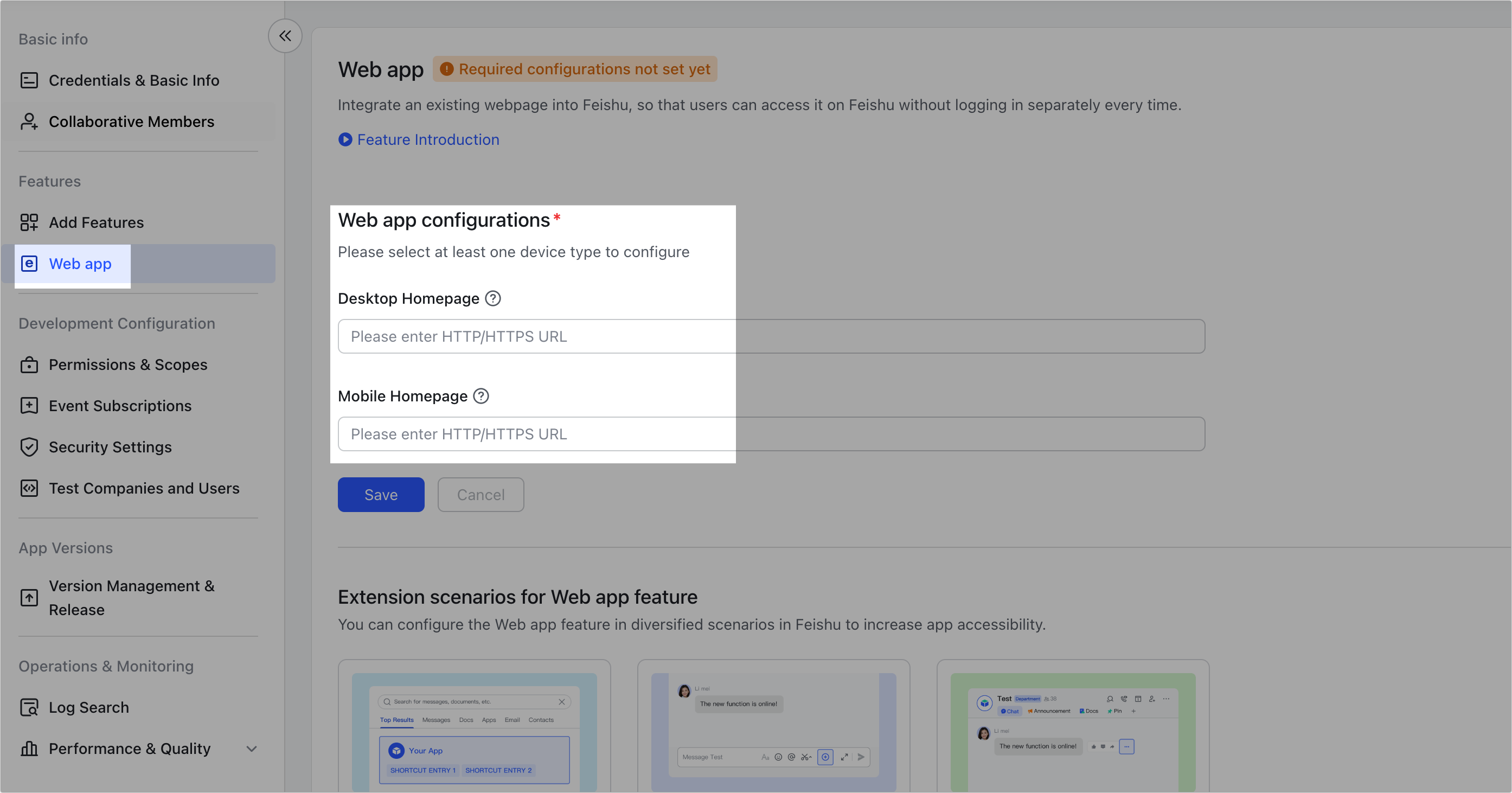Click the Permissions & Scopes lock icon
Screen dimensions: 1512x793
point(29,364)
